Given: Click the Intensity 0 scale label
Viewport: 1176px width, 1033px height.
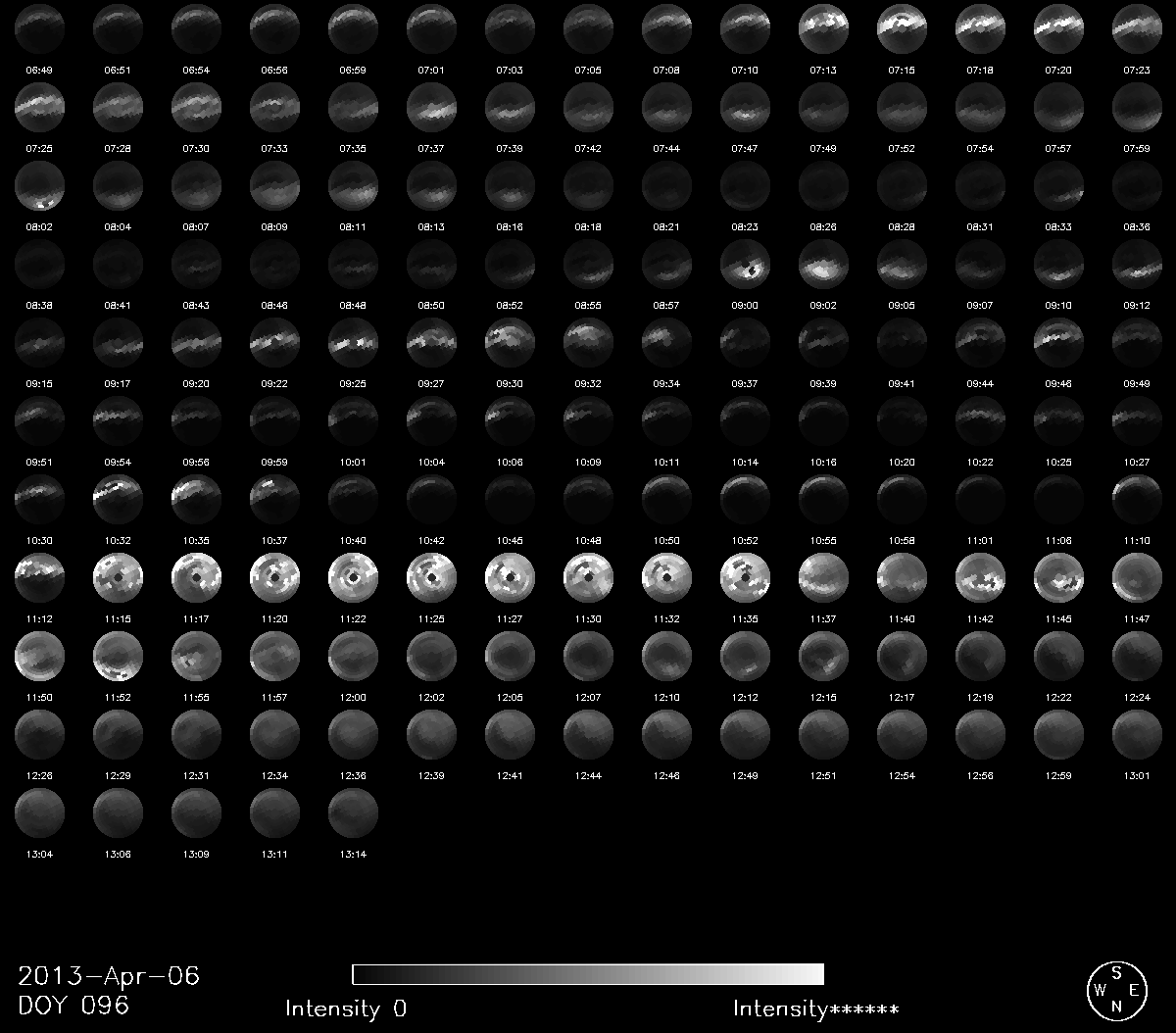Looking at the screenshot, I should (x=345, y=1008).
